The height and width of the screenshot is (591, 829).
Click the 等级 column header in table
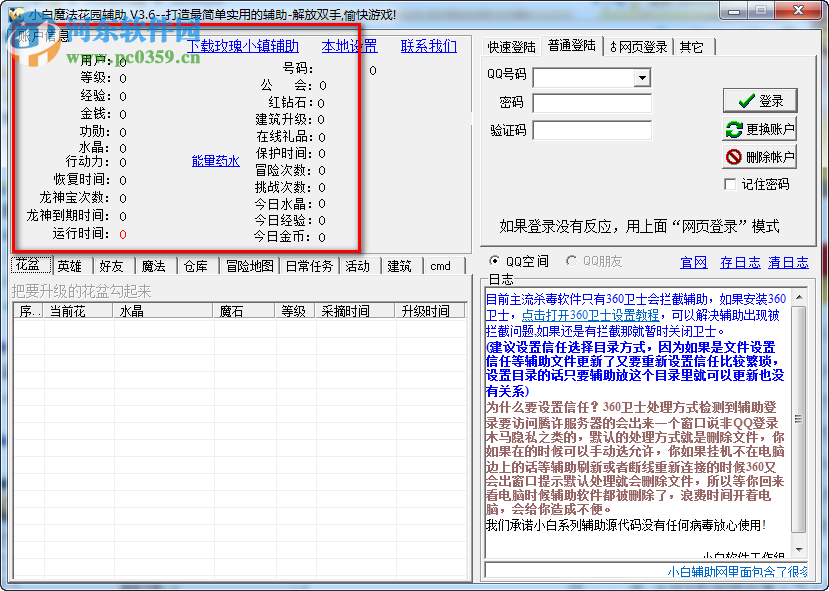294,311
